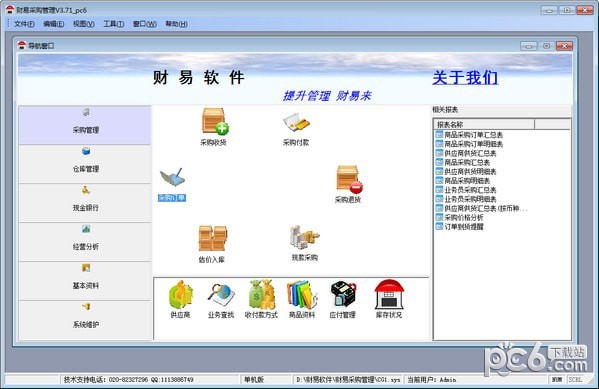Open 收付款方式 payment methods icon
This screenshot has height=389, width=599.
point(261,300)
